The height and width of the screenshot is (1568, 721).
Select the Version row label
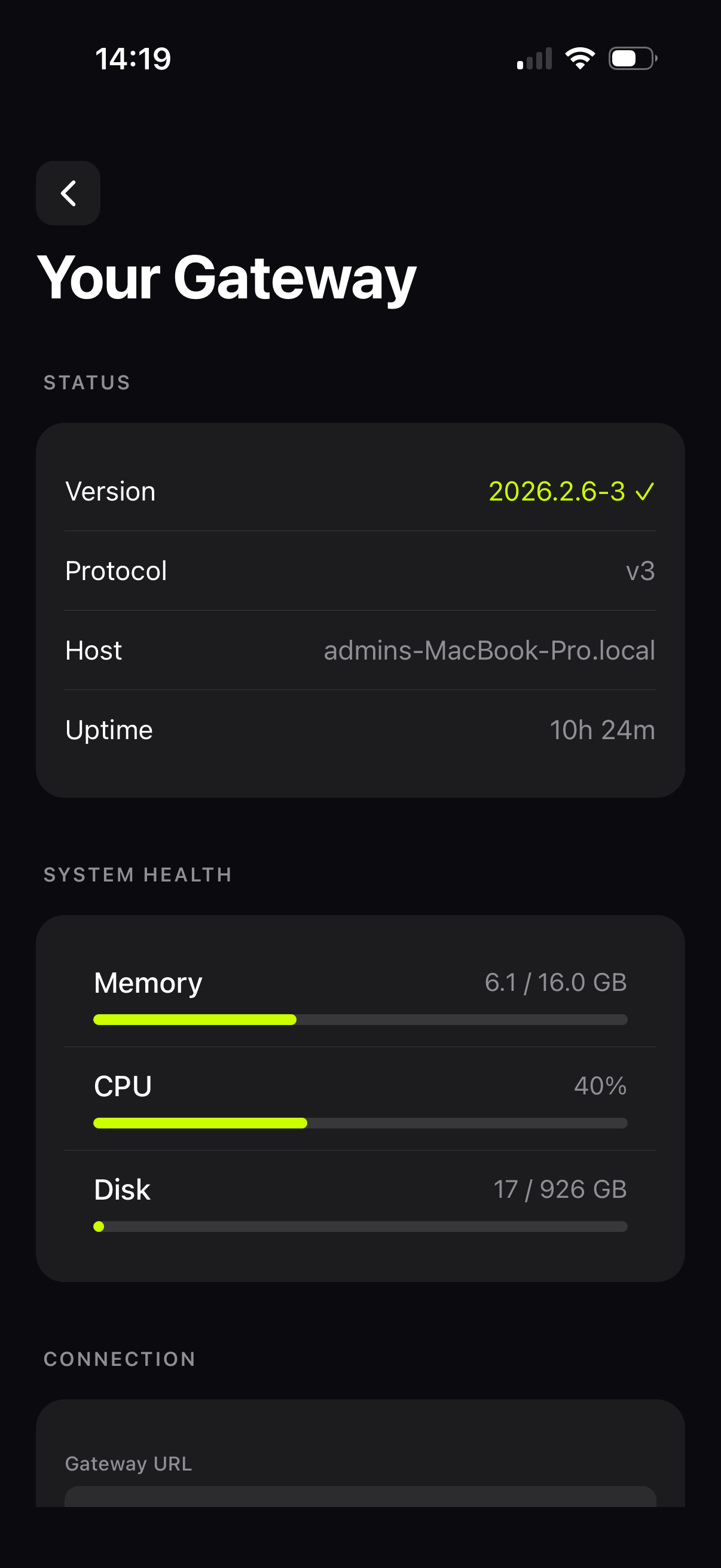tap(110, 491)
